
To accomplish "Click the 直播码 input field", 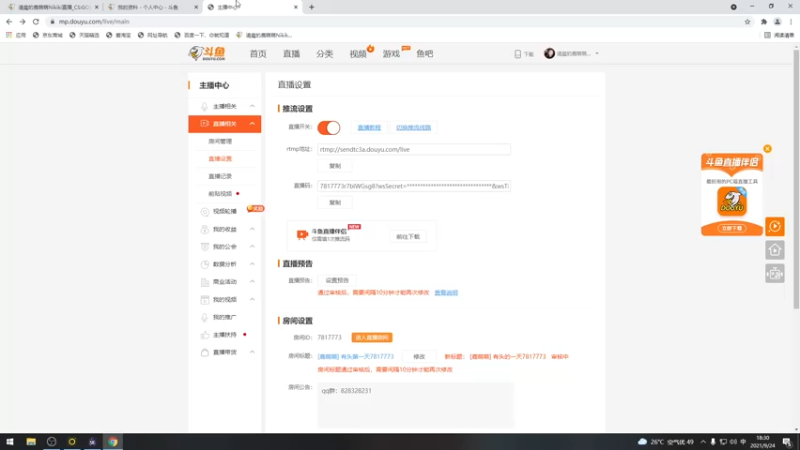I will click(414, 186).
